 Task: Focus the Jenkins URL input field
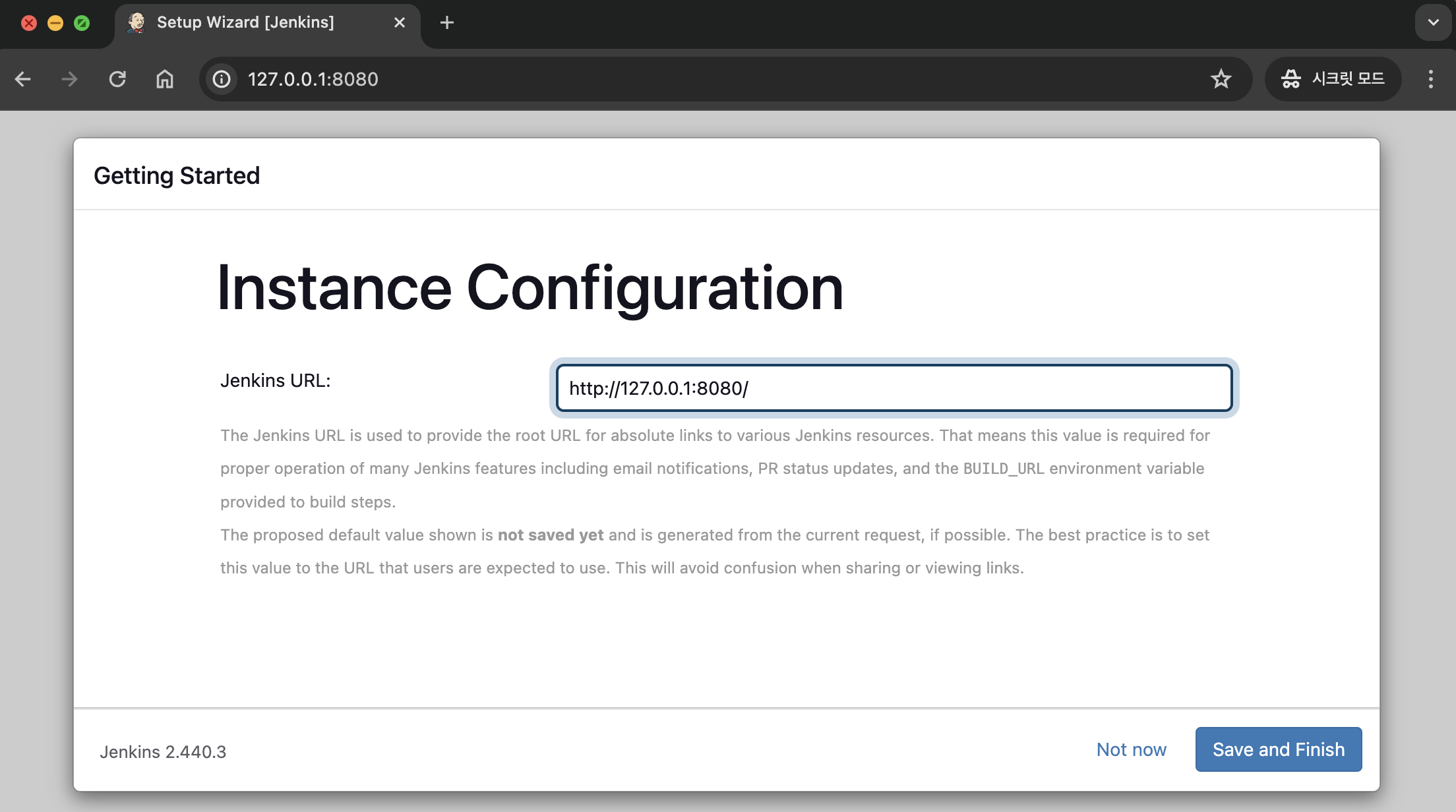[894, 388]
